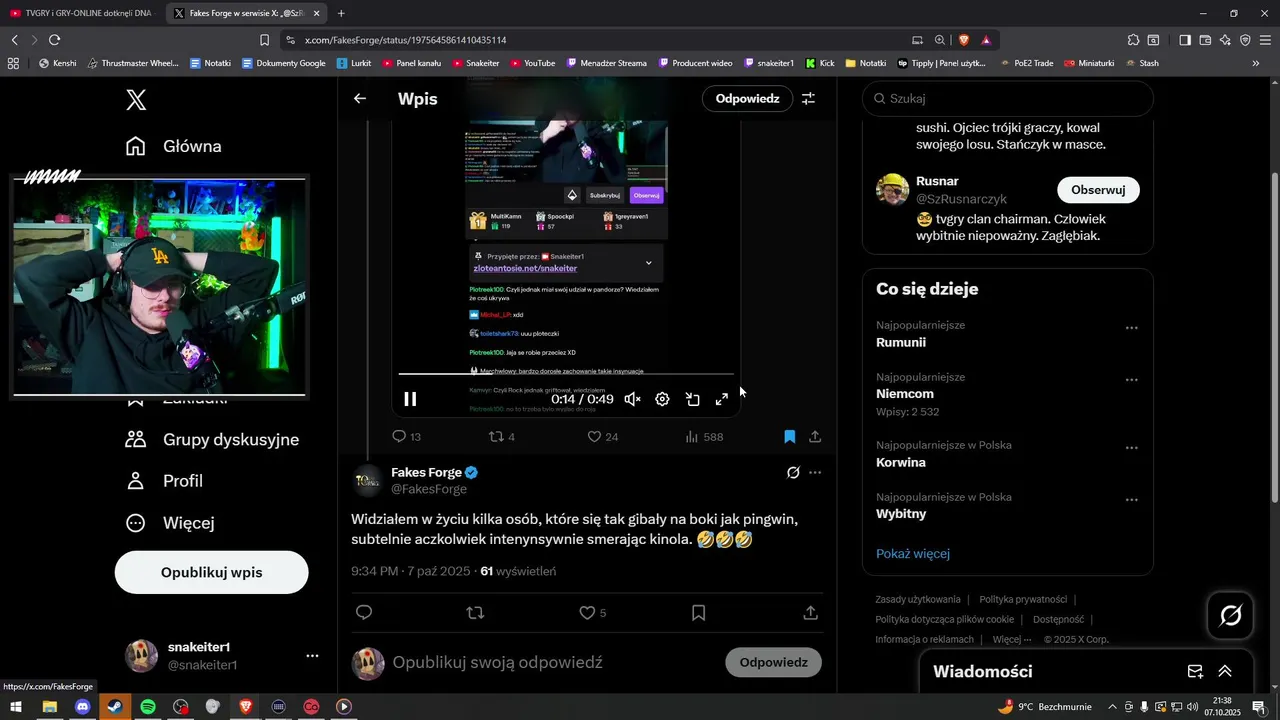
Task: Seek along the video progress bar
Action: (566, 374)
